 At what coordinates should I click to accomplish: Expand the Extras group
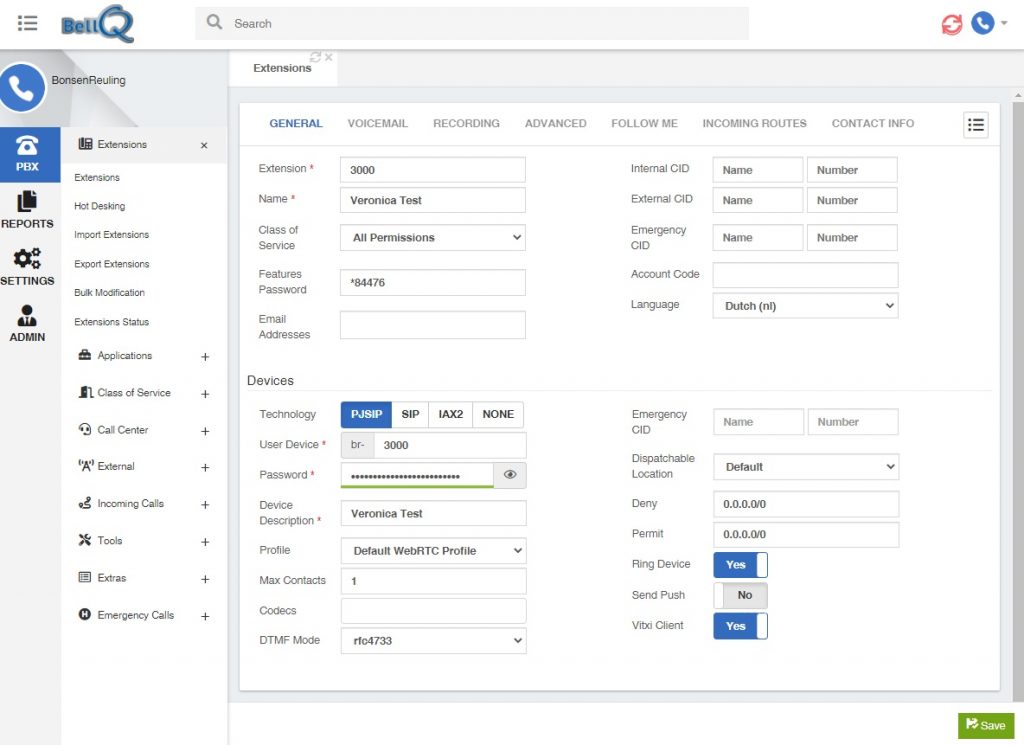(205, 579)
